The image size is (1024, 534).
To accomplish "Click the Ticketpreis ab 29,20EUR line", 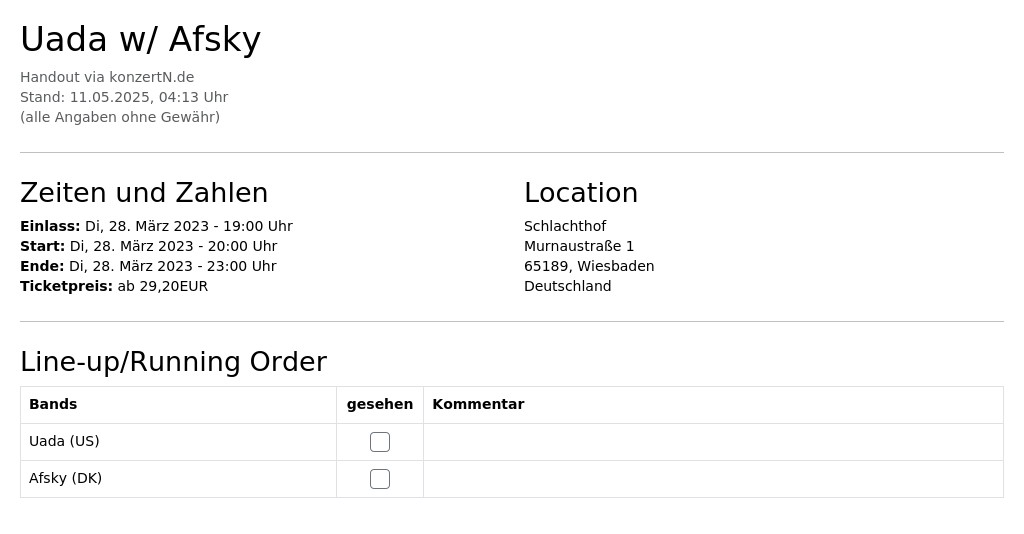I will (x=114, y=286).
